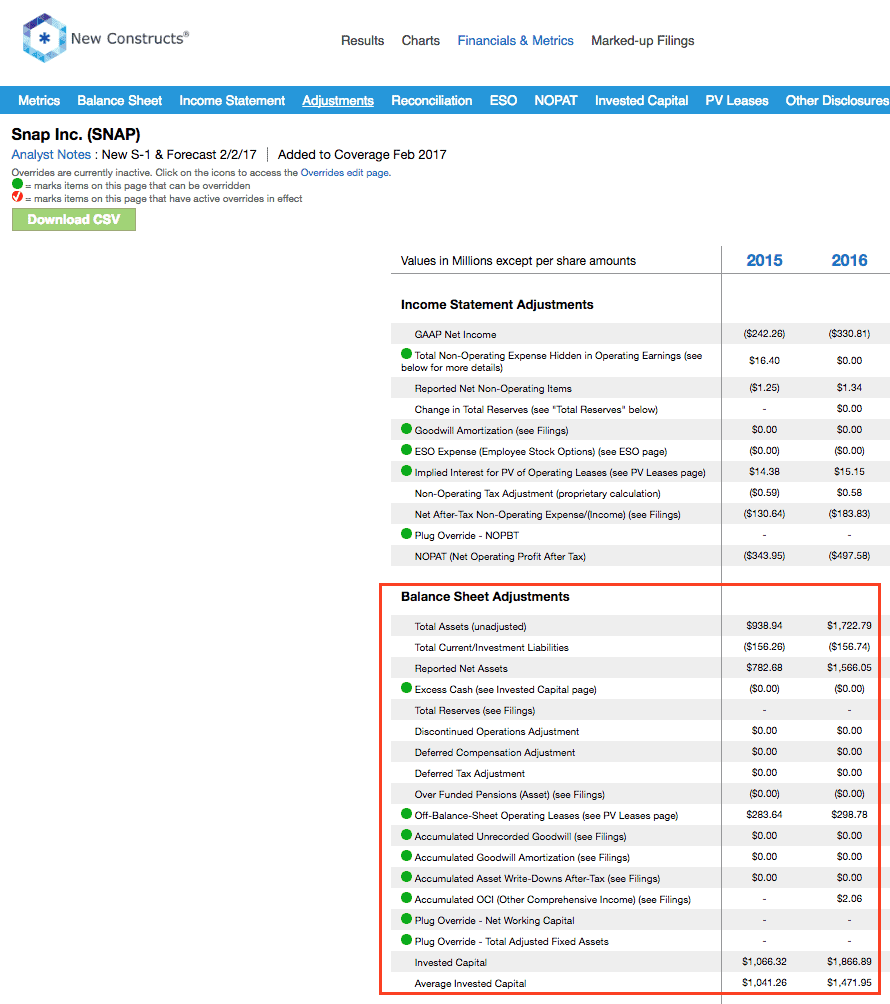Click green override dot beside ESO Expense
Screen dimensions: 890x1004
[406, 450]
